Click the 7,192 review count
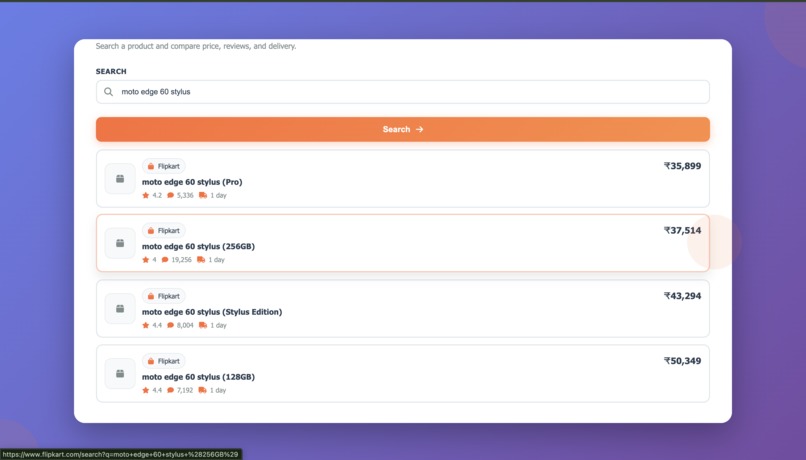The height and width of the screenshot is (460, 806). 185,390
